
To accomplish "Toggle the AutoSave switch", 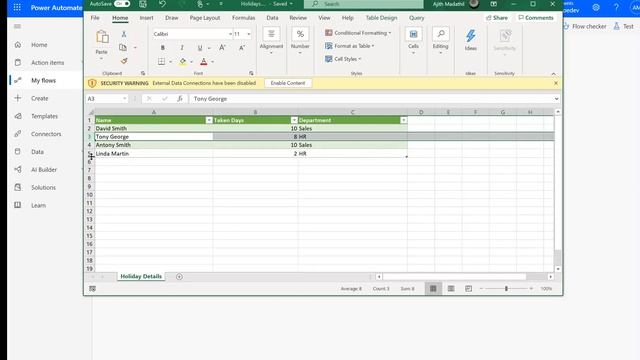I will [122, 4].
